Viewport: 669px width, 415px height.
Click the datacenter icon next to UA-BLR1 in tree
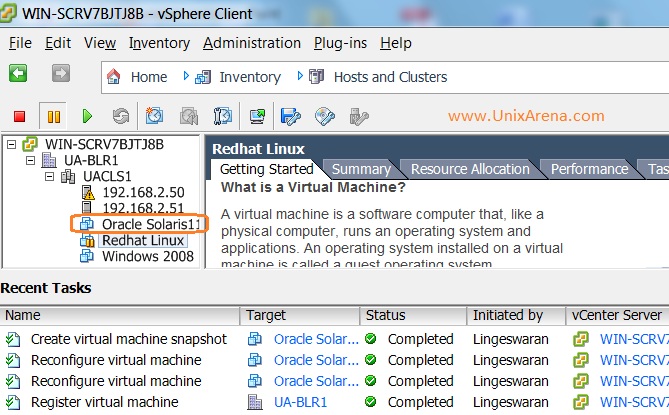click(49, 160)
